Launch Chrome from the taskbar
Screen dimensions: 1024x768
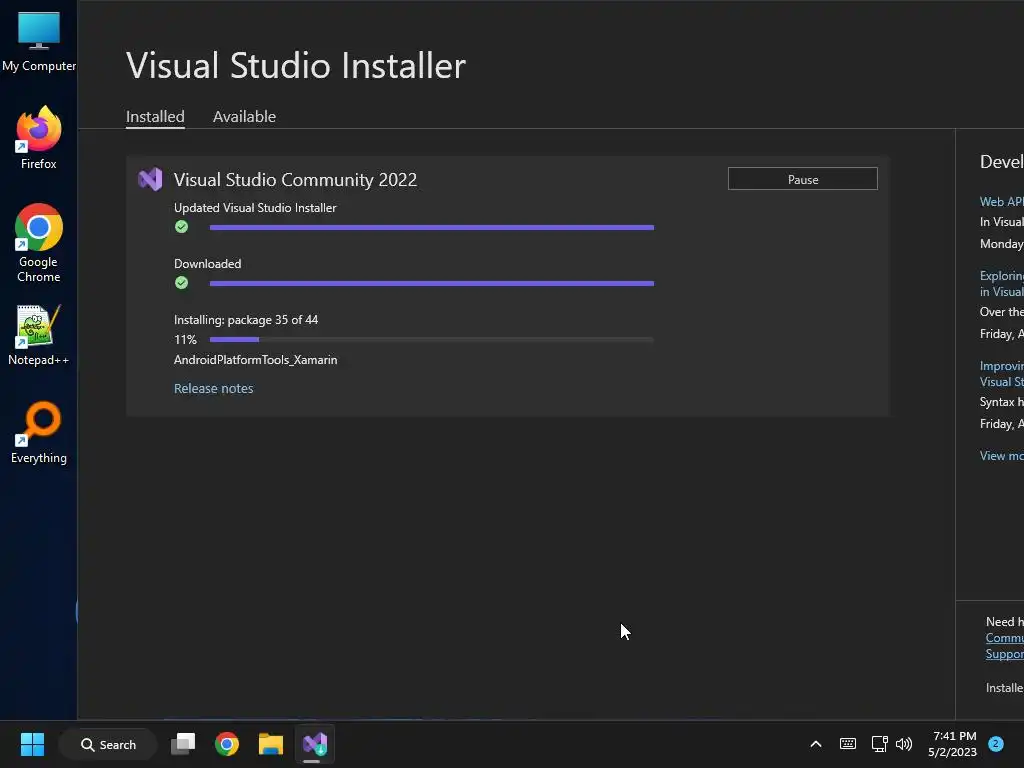tap(227, 744)
